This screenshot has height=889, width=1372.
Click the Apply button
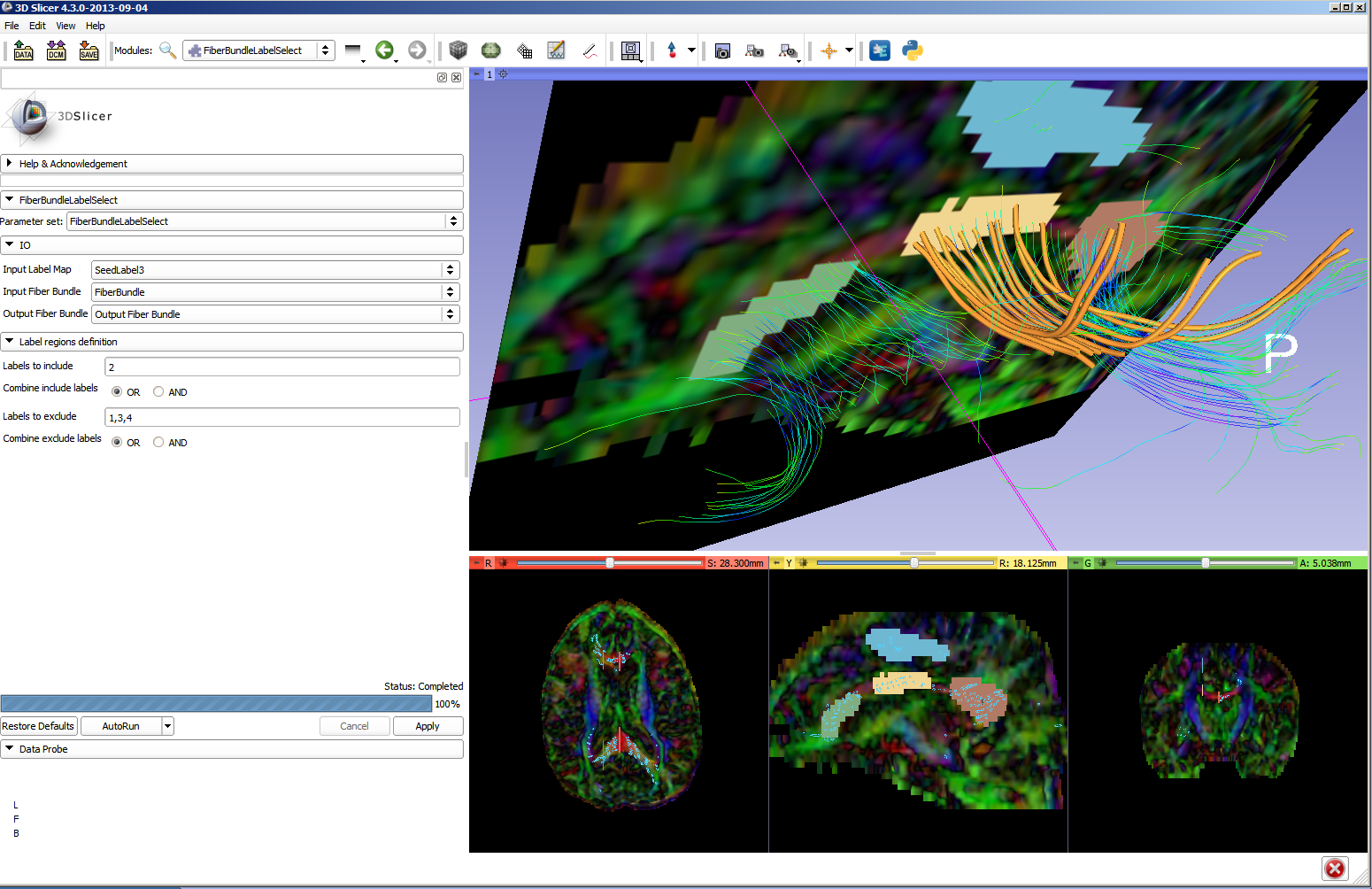click(x=427, y=726)
